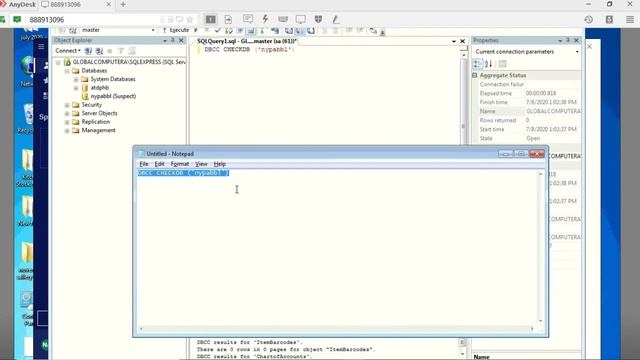Select the nypabbl (Suspect) database

click(113, 96)
